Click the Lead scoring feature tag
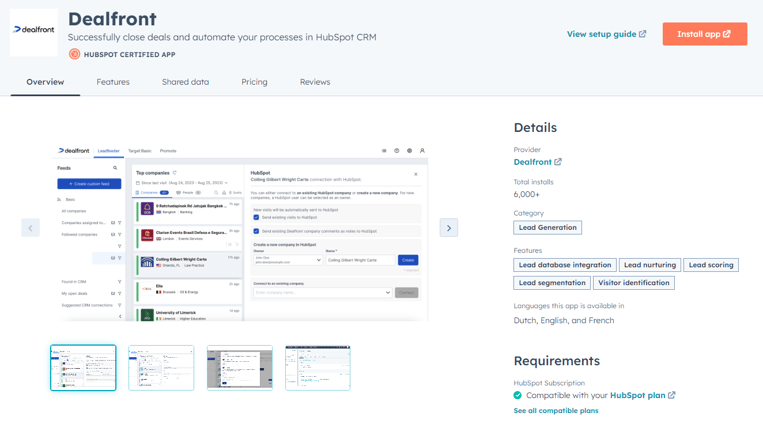 pos(711,265)
